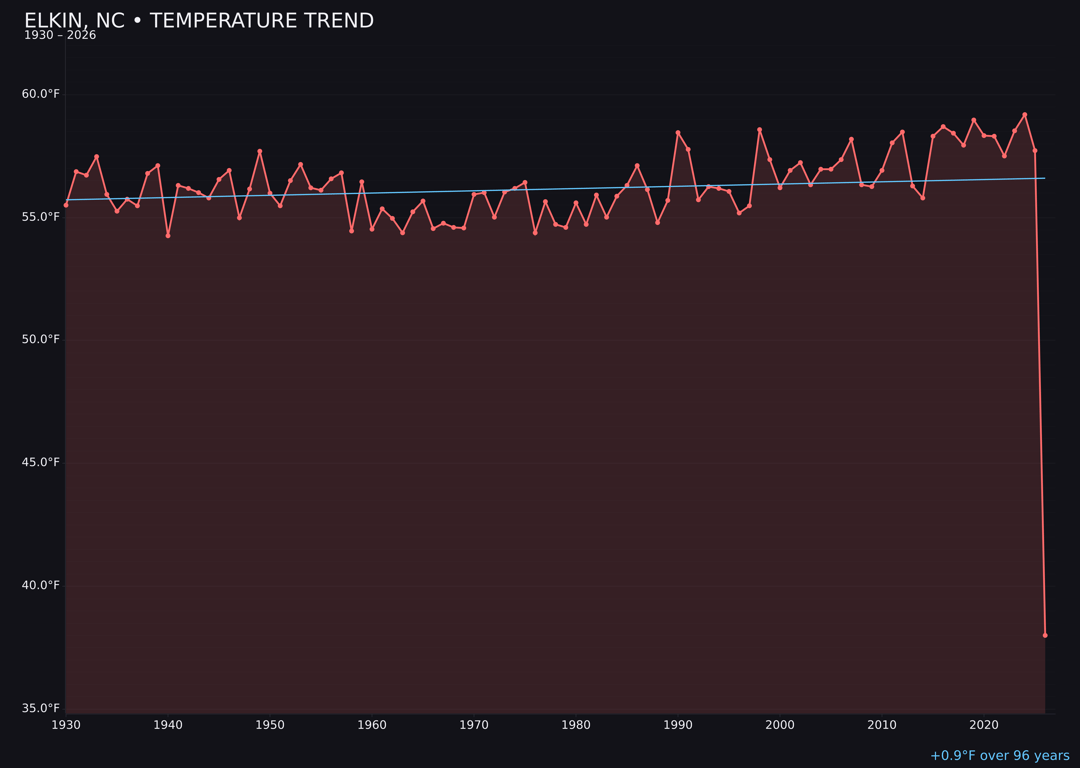The image size is (1080, 768).
Task: Select the anomalous low data point near 38°F
Action: point(1045,635)
